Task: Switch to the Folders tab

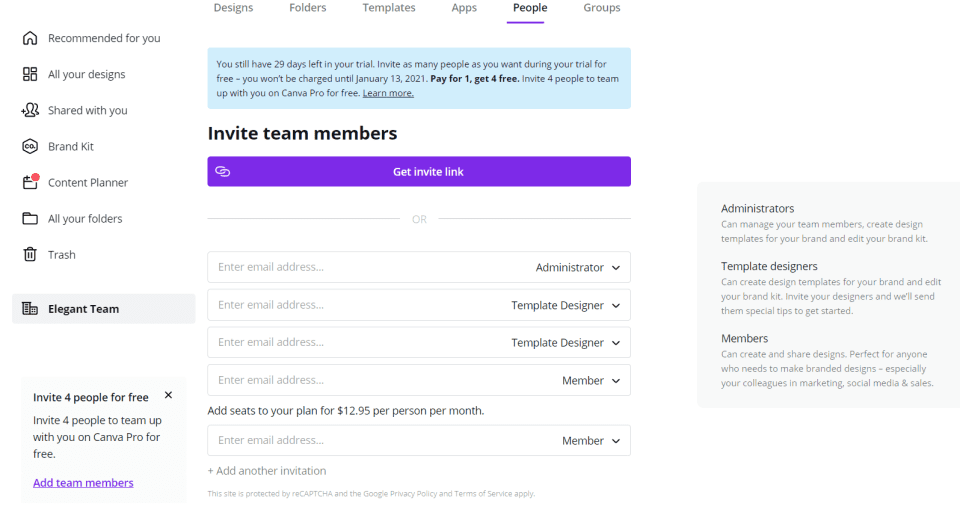Action: pos(307,8)
